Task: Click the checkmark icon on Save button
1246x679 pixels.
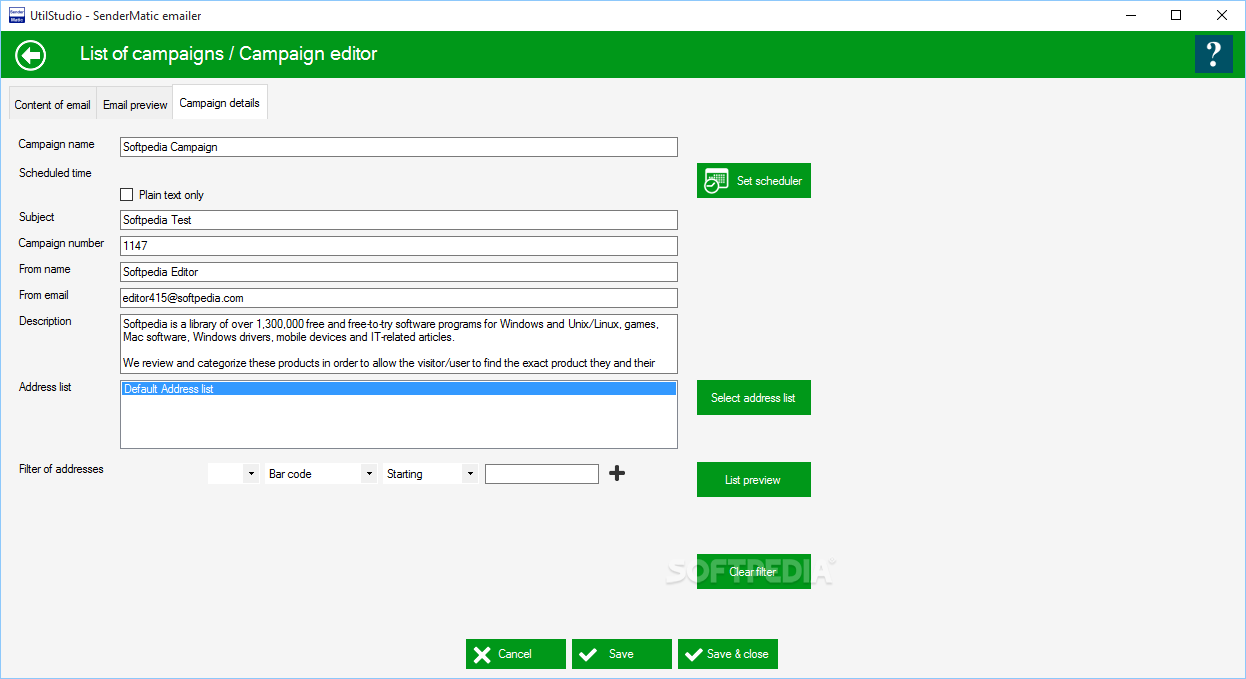Action: point(587,654)
